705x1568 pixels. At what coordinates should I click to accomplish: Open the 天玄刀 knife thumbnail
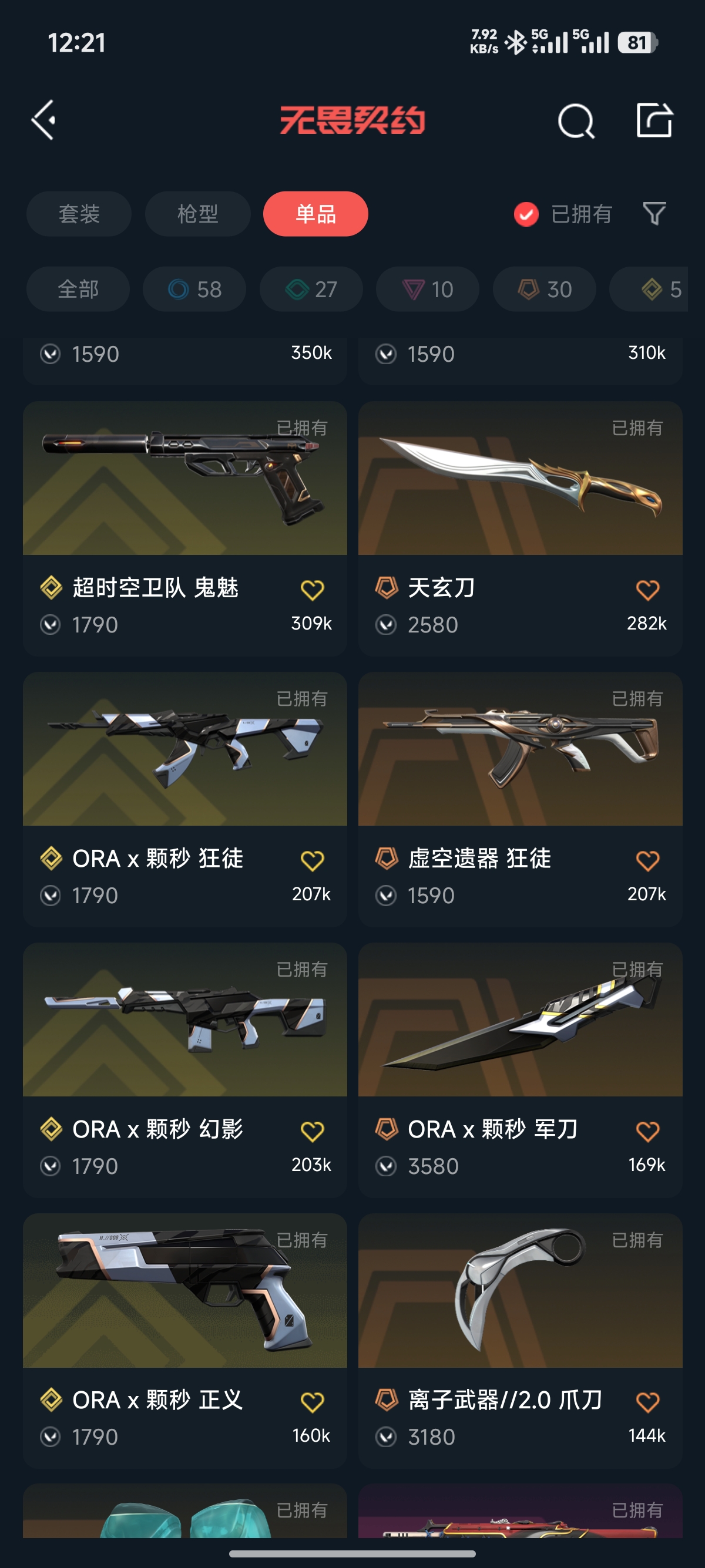[x=521, y=478]
